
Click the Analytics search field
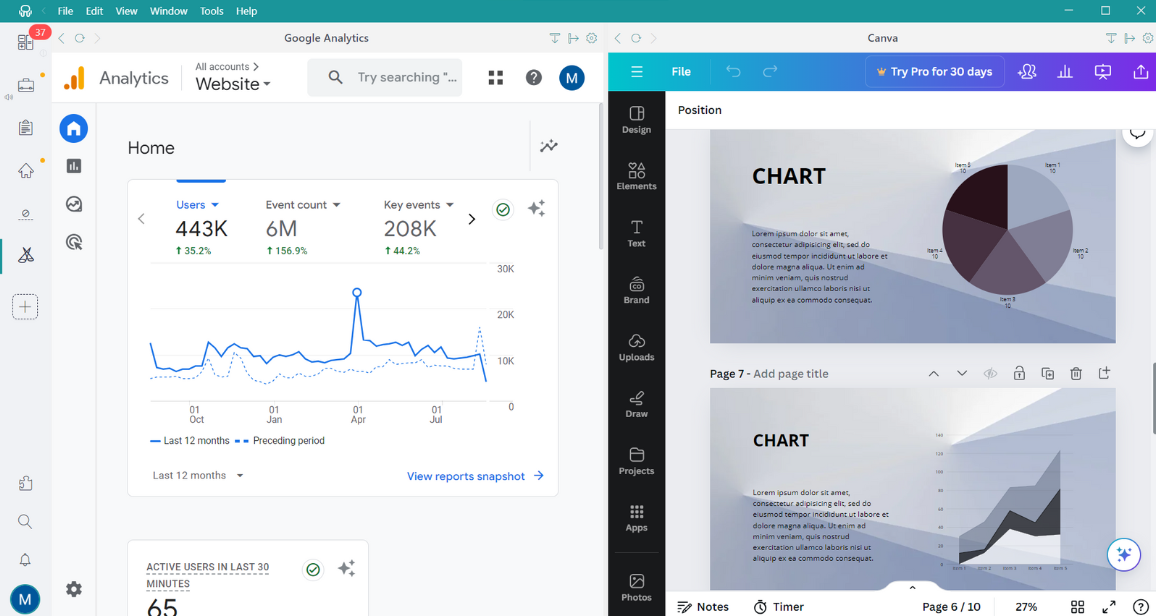pyautogui.click(x=406, y=77)
